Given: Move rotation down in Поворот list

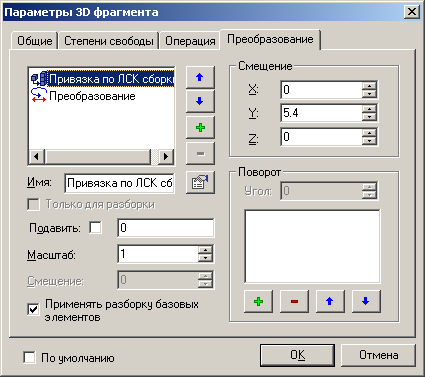Looking at the screenshot, I should (366, 301).
